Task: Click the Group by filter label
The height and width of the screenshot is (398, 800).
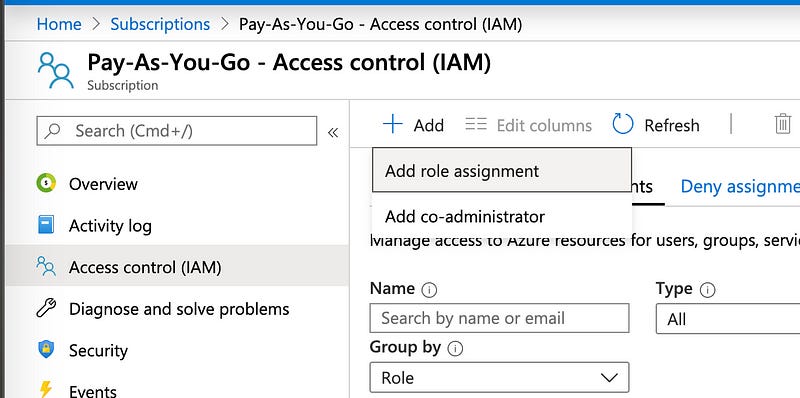Action: [405, 347]
